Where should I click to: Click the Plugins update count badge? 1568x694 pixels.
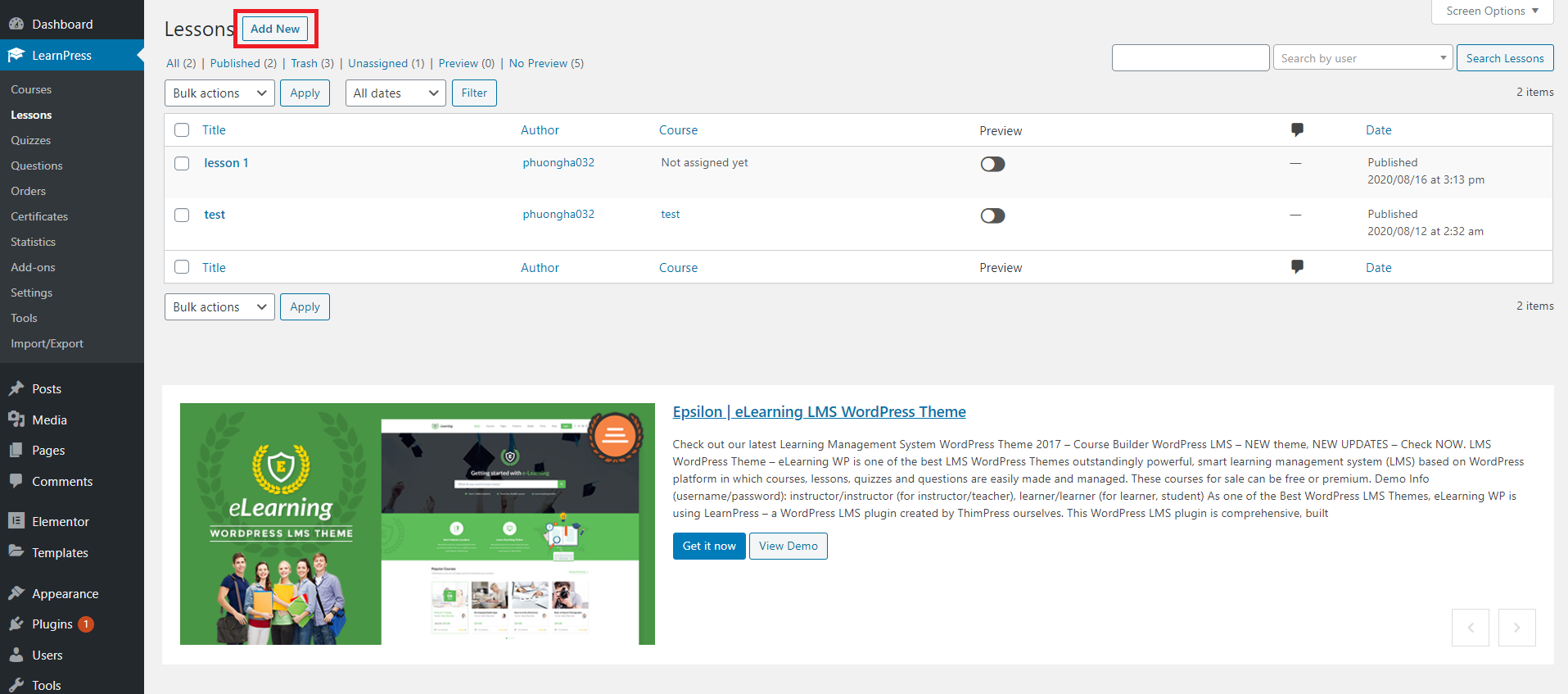coord(86,624)
